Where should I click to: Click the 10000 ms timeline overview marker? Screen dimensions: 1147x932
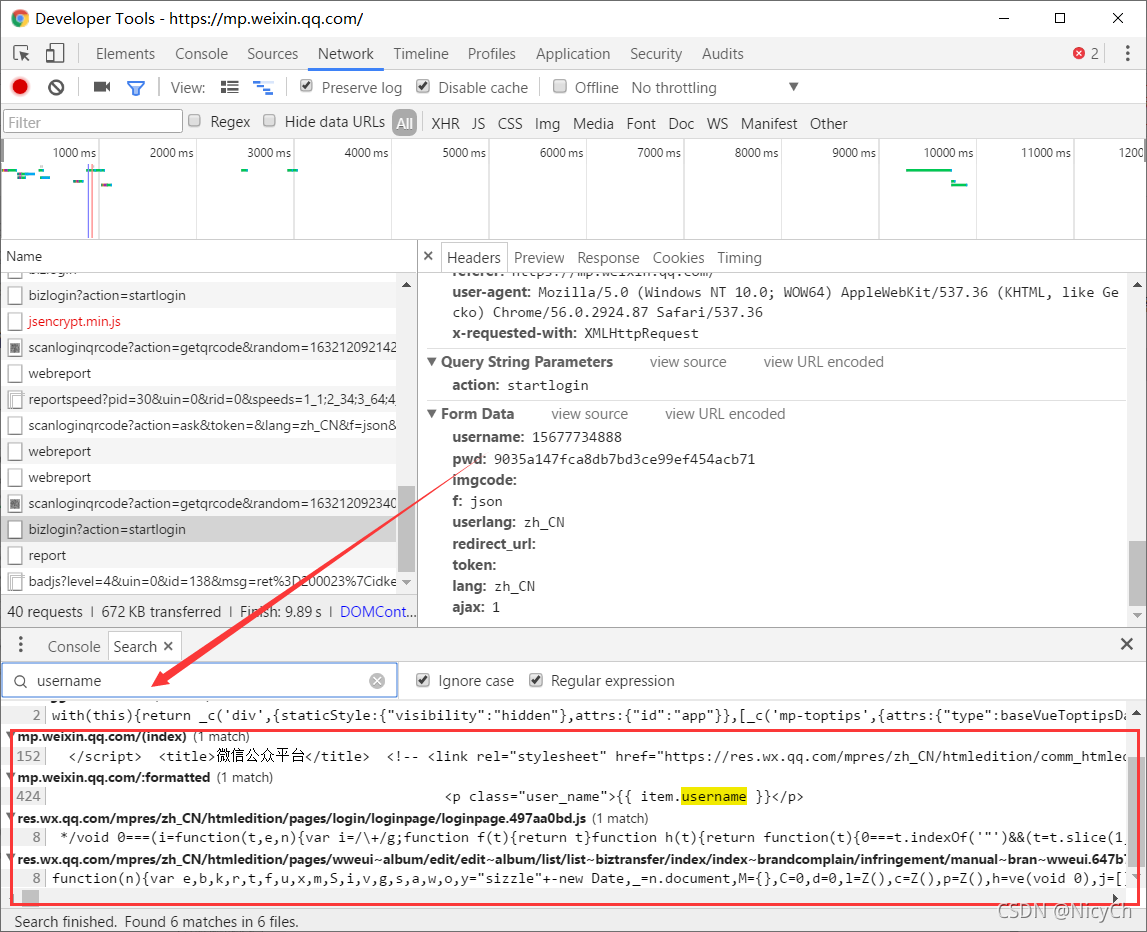[948, 152]
